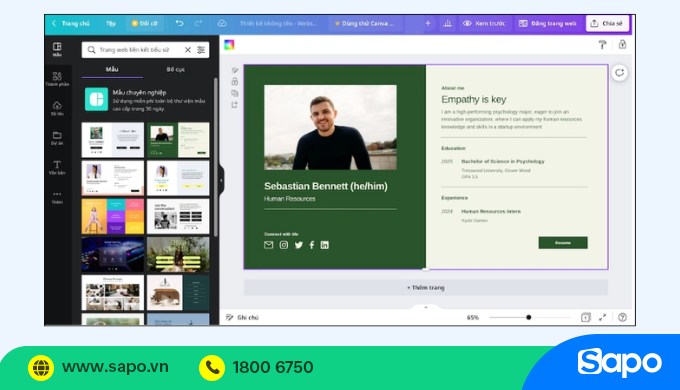Open Ghi chú notes at bottom
The width and height of the screenshot is (680, 390).
[x=242, y=318]
